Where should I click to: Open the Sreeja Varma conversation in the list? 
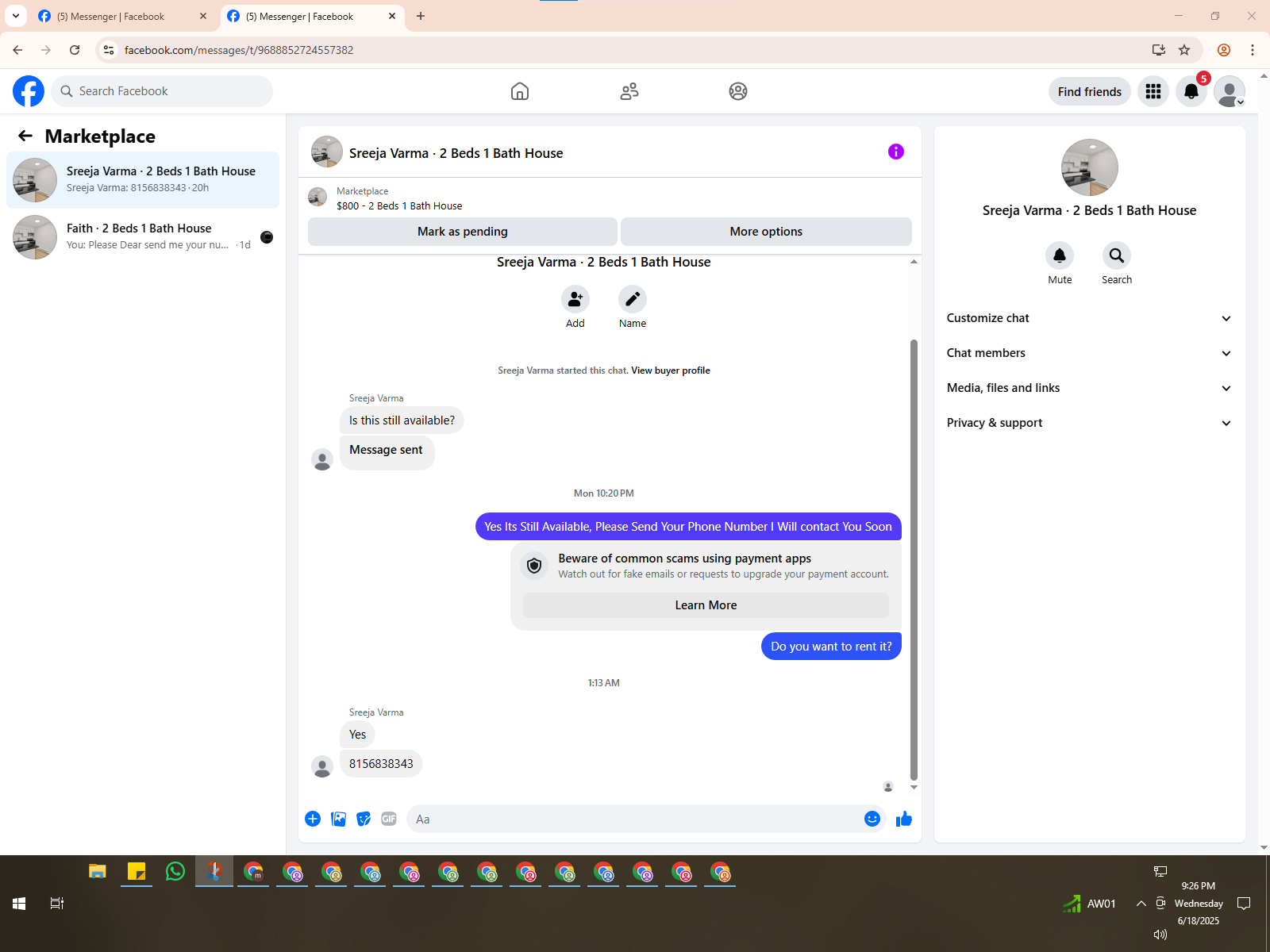[143, 180]
